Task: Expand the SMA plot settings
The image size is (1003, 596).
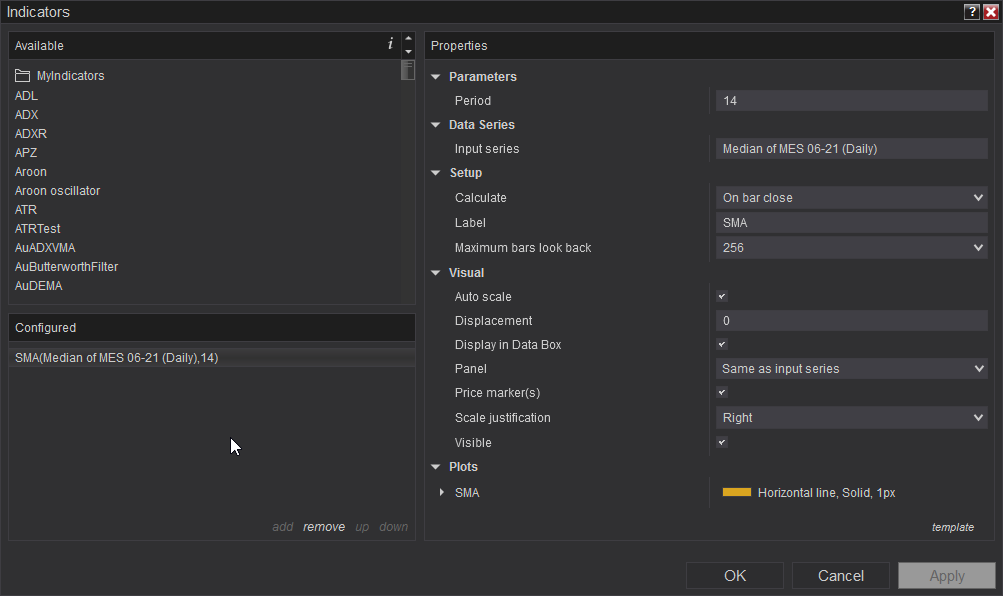Action: tap(443, 492)
